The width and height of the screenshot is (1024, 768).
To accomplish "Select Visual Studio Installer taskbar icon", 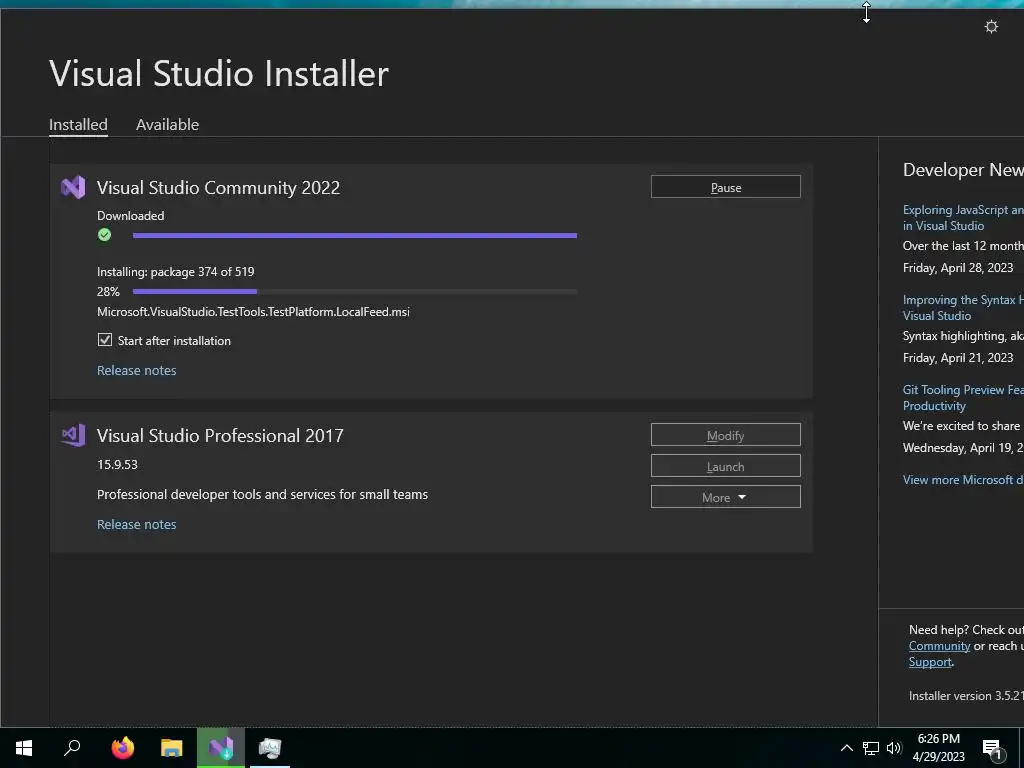I will tap(221, 748).
